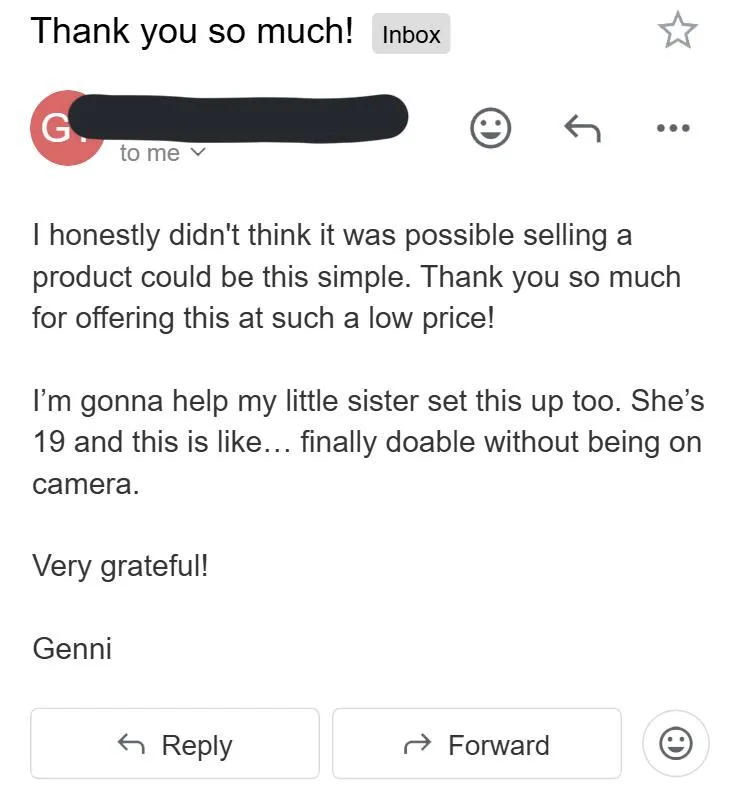Click the paragraph mentioning the little sister
This screenshot has height=793, width=730.
pos(367,442)
